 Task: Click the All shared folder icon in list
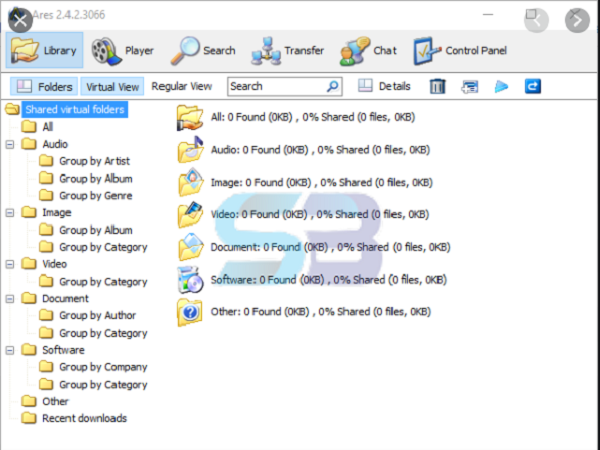(190, 118)
